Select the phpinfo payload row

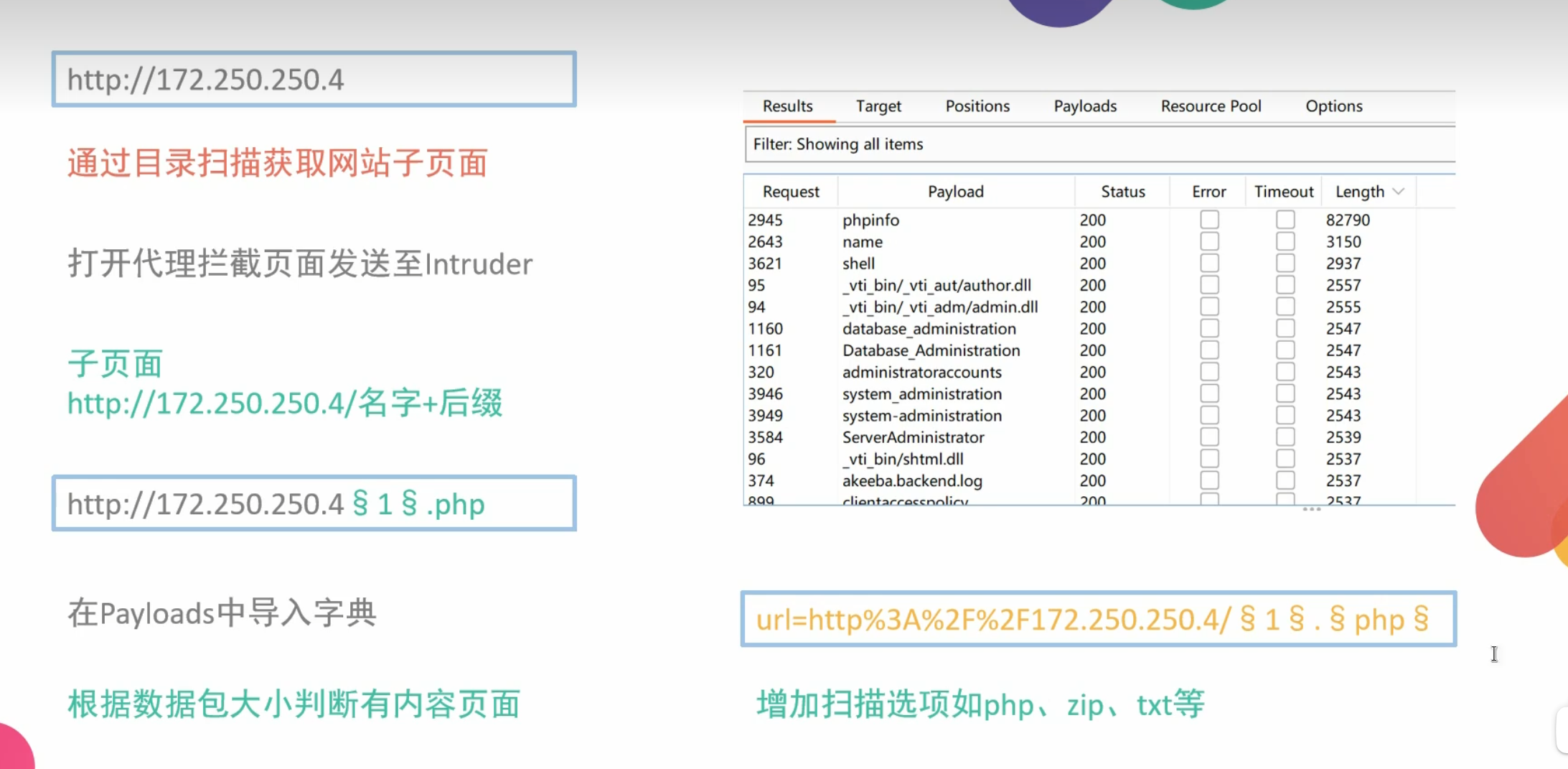pos(870,220)
